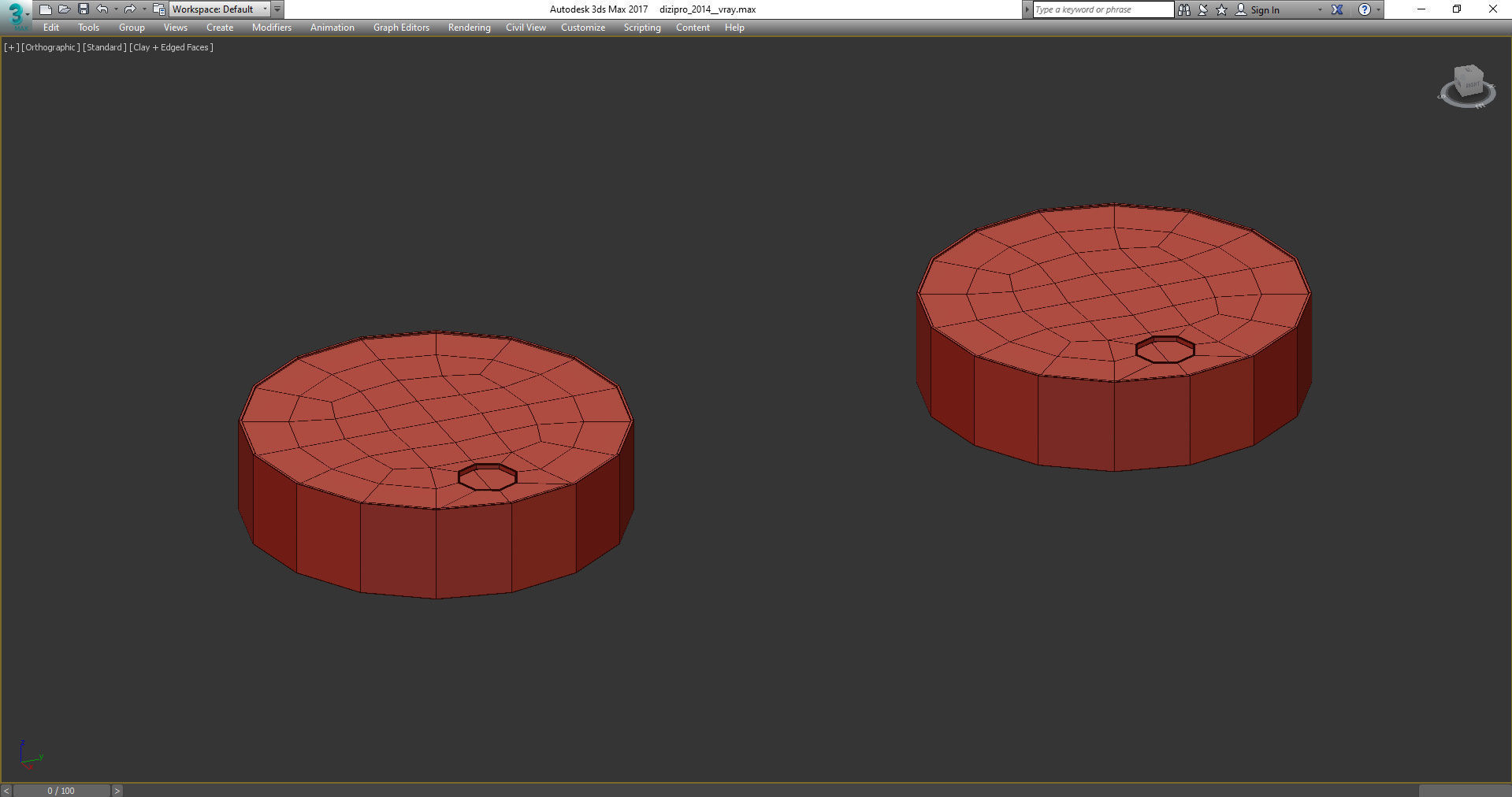
Task: Open the Subscription Center satellite icon
Action: 1203,9
